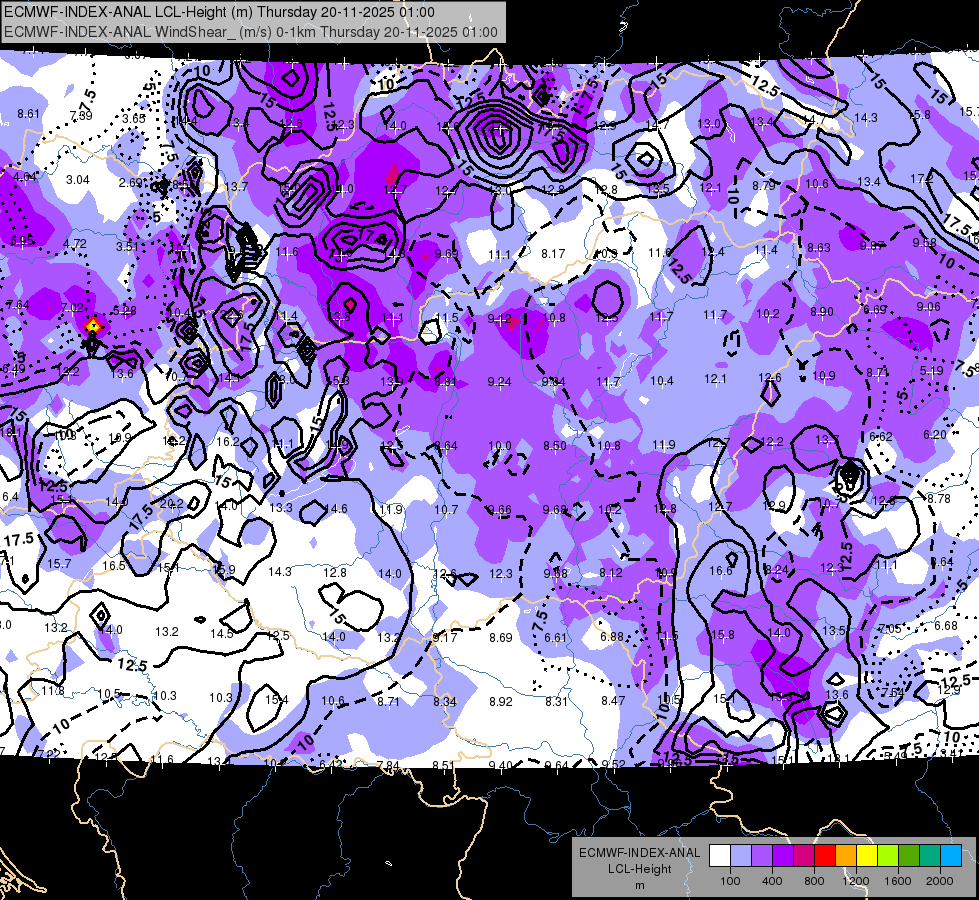The image size is (979, 900).
Task: Click the legend tick label 400
Action: [772, 881]
